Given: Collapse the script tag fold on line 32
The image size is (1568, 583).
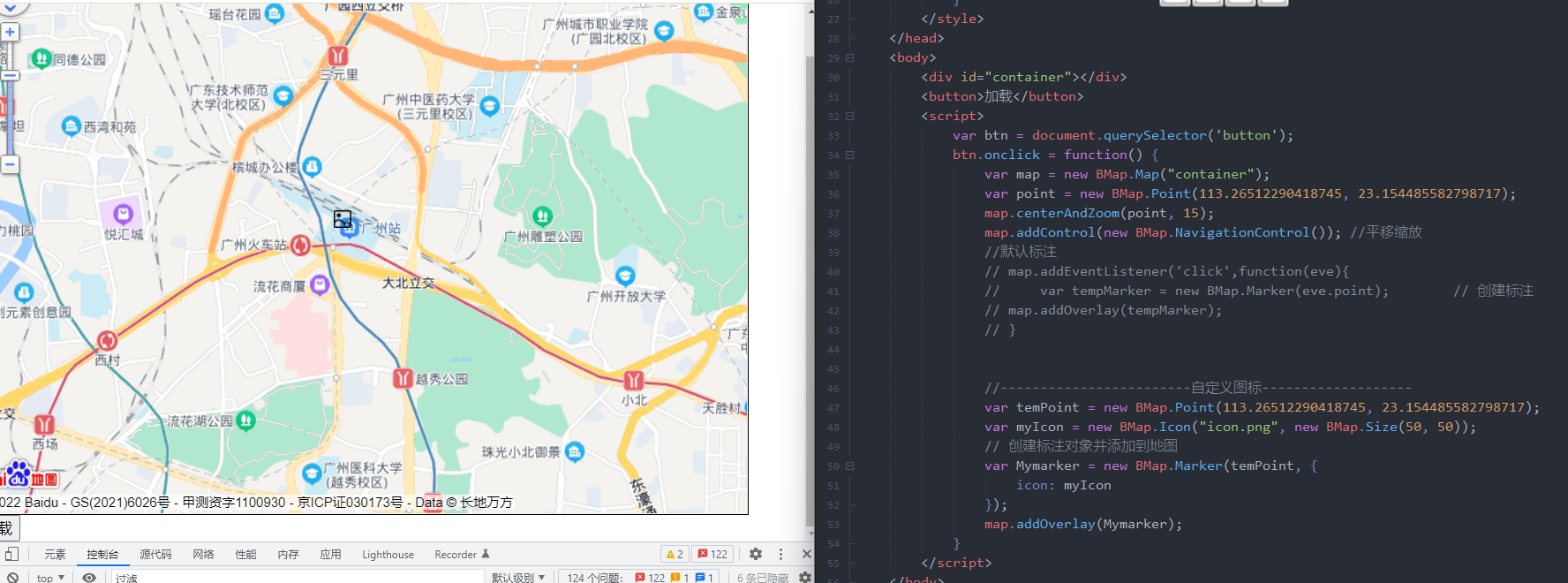Looking at the screenshot, I should 850,117.
